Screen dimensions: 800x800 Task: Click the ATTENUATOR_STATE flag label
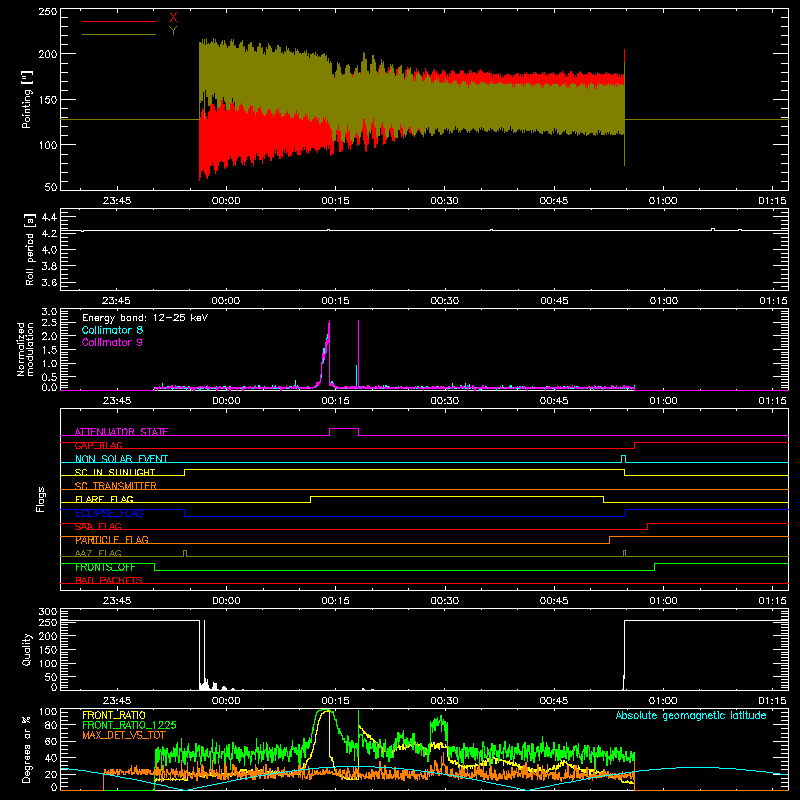tap(121, 432)
